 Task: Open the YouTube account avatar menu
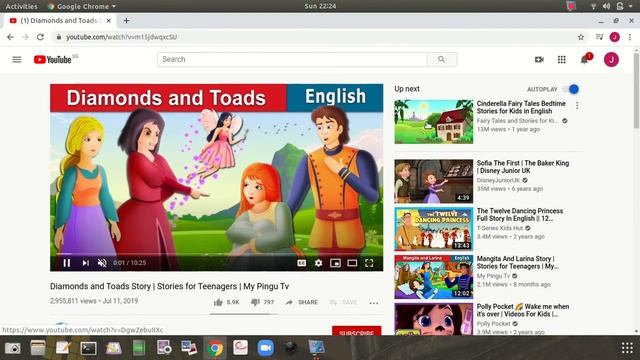tap(611, 60)
